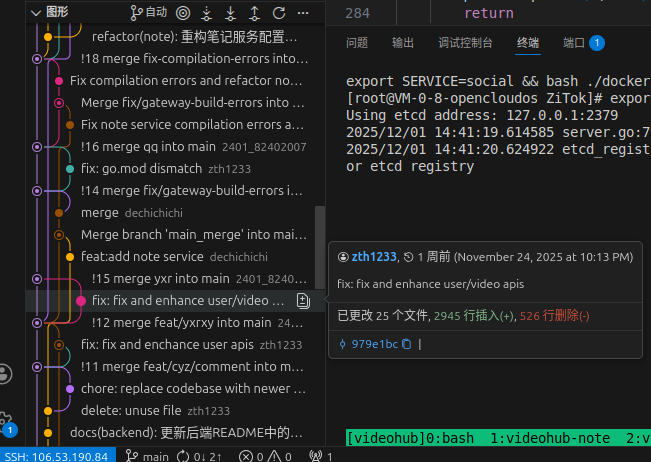The width and height of the screenshot is (651, 462).
Task: Click SSH: 106.53.190.84 remote indicator
Action: [x=57, y=456]
